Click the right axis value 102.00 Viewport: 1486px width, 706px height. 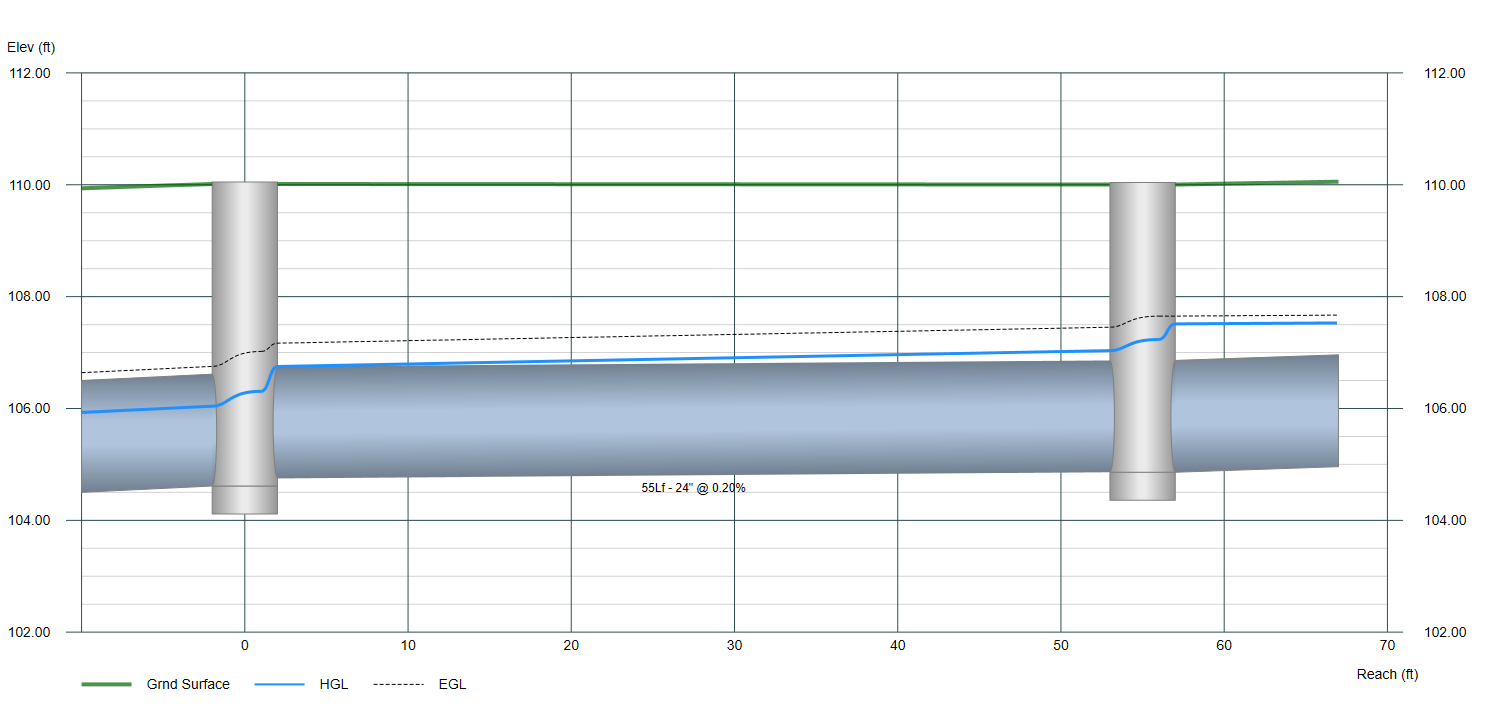(x=1444, y=632)
